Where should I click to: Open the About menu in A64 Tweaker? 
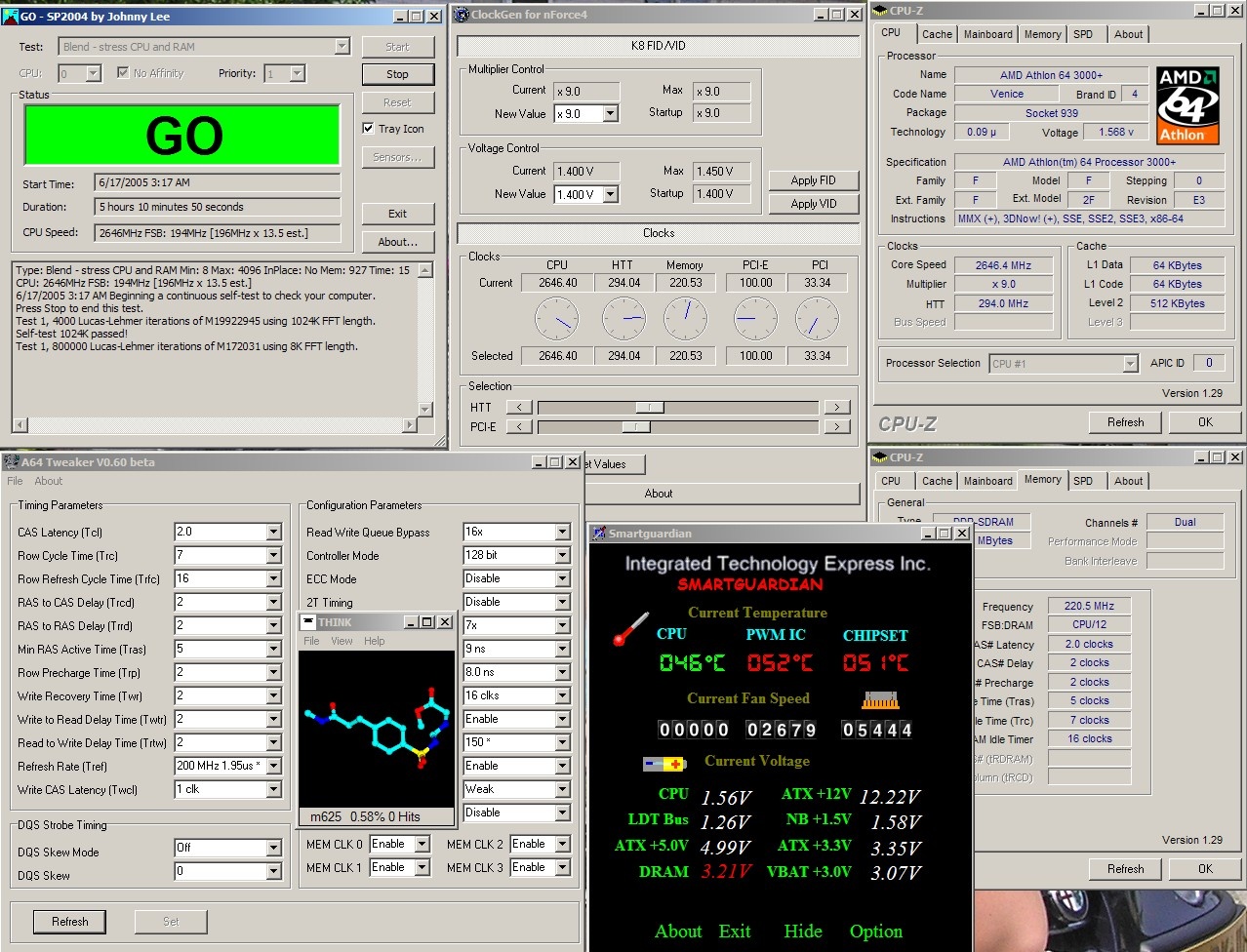coord(48,481)
